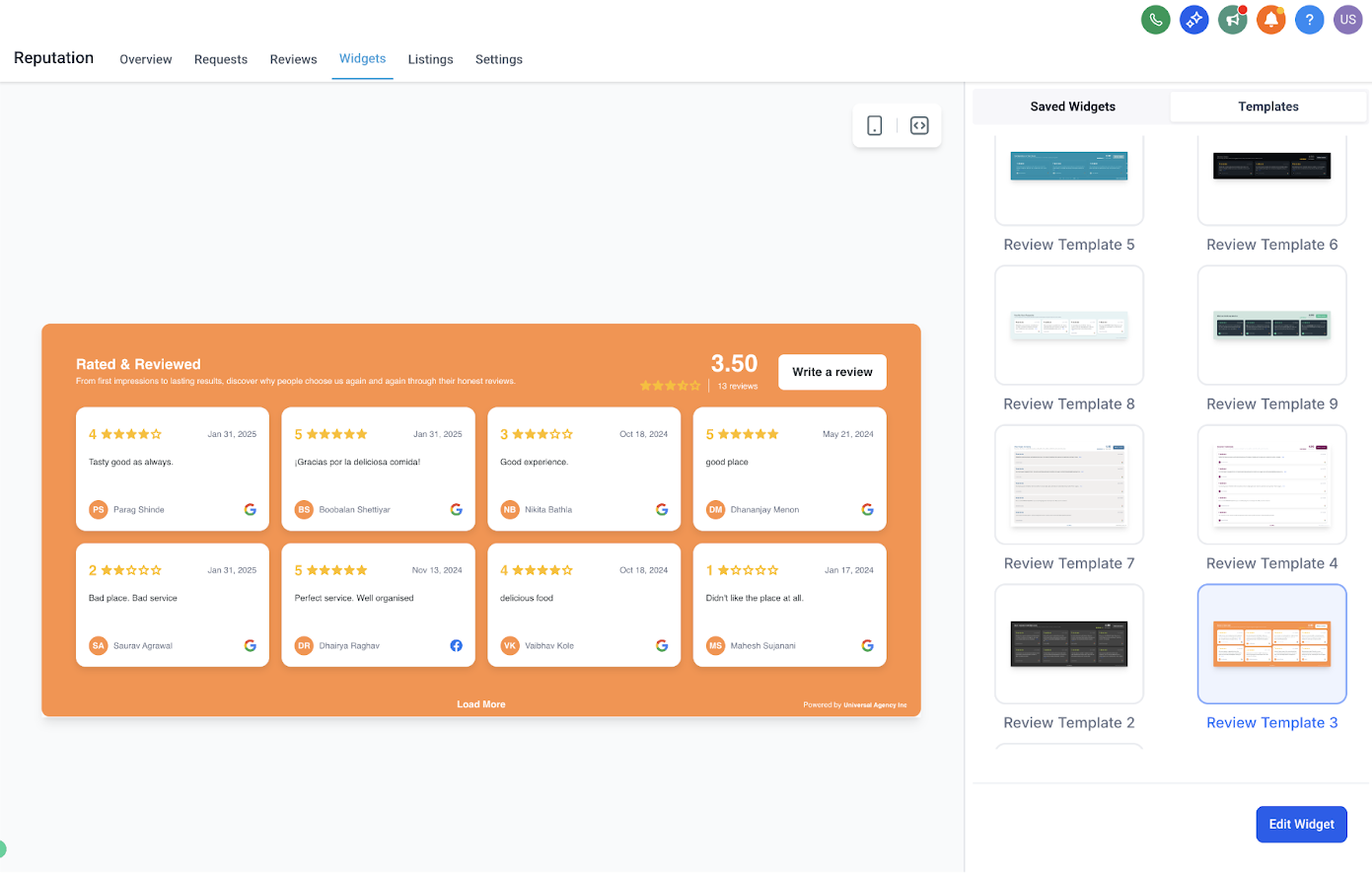Open the US user avatar menu

point(1347,19)
